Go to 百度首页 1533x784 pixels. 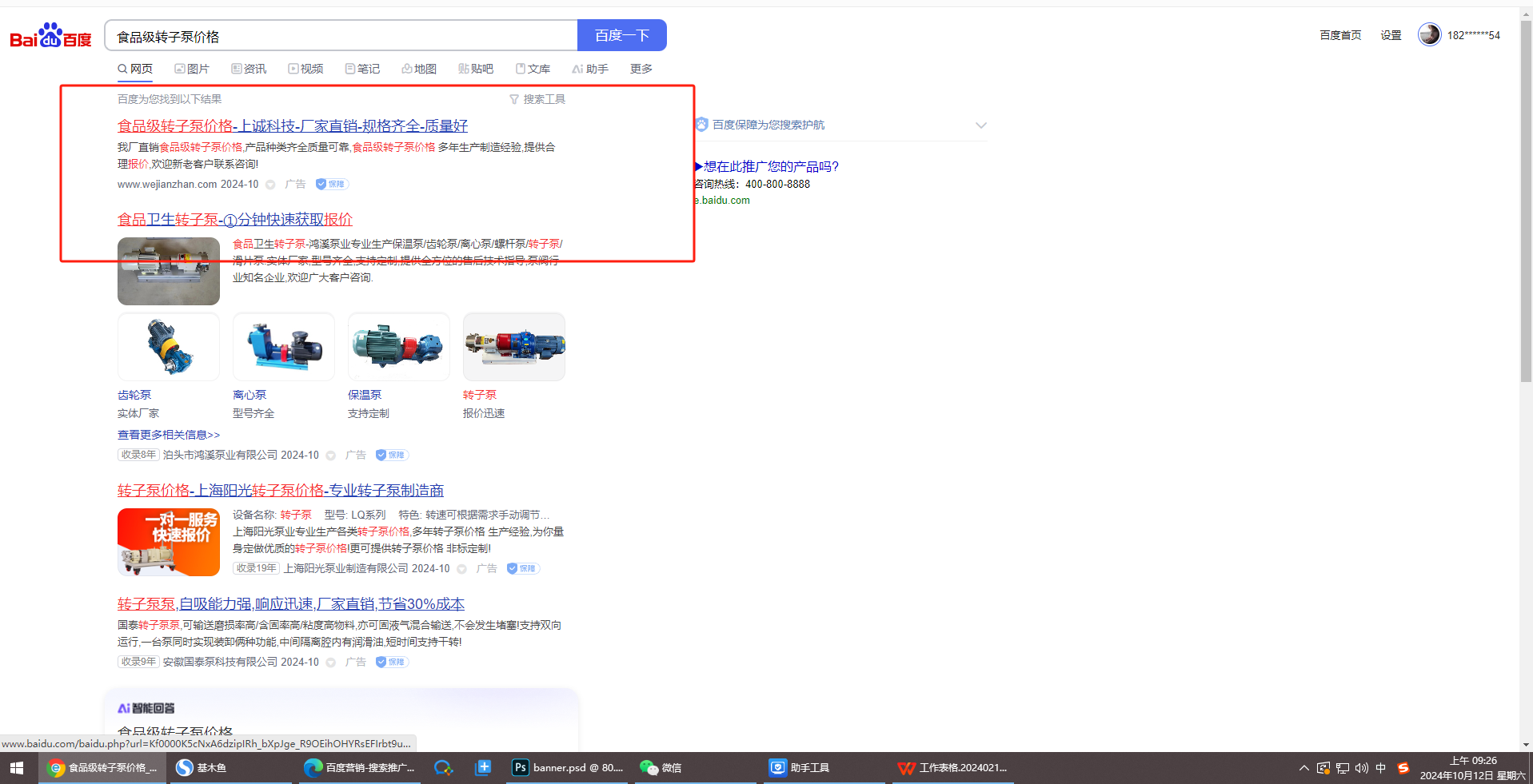(x=1340, y=35)
